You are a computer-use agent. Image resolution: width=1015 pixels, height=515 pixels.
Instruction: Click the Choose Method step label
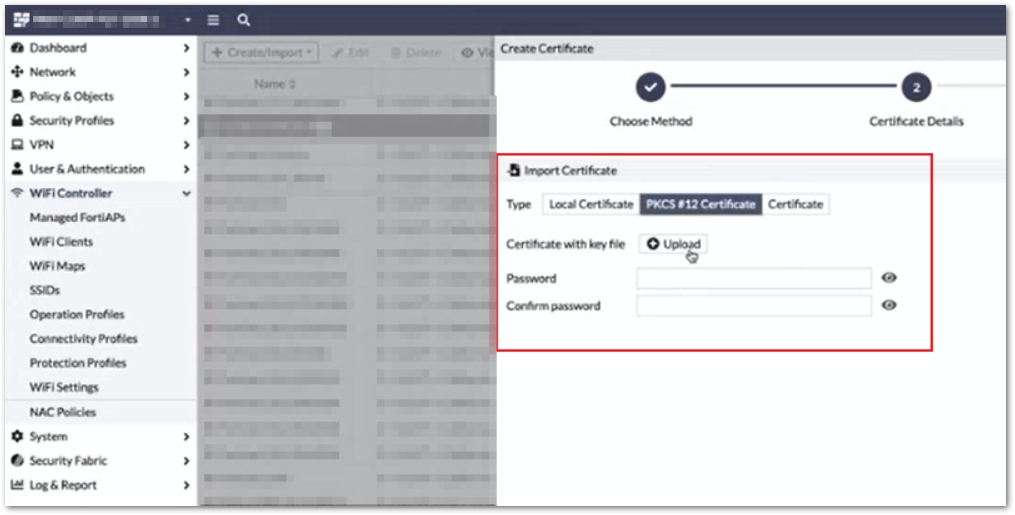[x=651, y=122]
